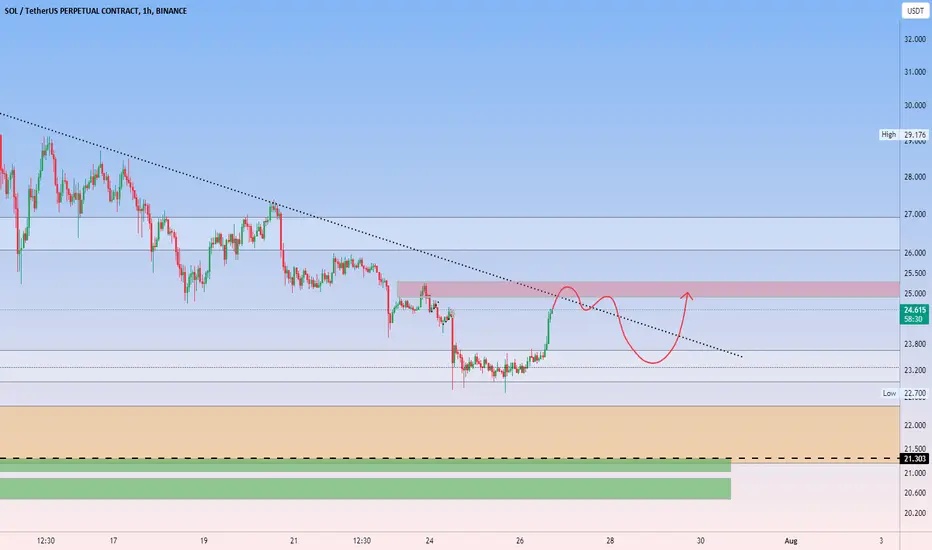Click the black 21.303 price label
Viewport: 932px width, 550px height.
[x=915, y=458]
